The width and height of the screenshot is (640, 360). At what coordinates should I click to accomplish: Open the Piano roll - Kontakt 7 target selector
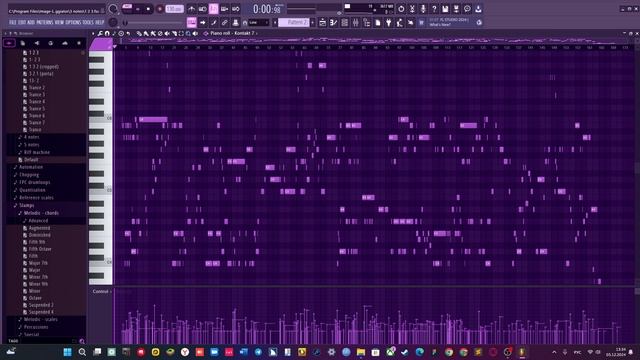coord(232,33)
